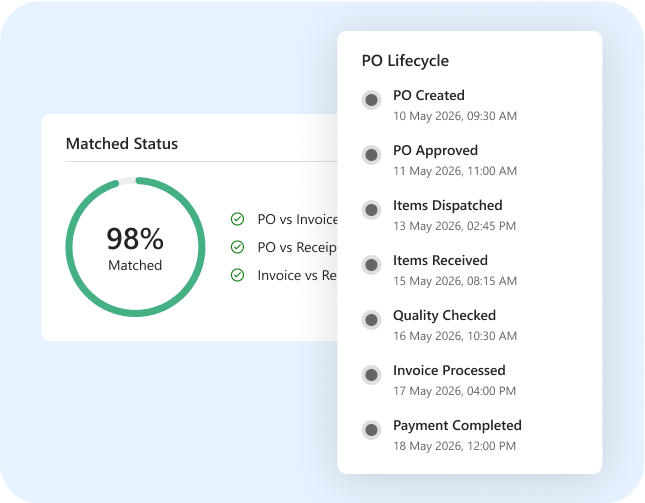Image resolution: width=645 pixels, height=503 pixels.
Task: Select the PO vs Receipt label
Action: tap(297, 248)
